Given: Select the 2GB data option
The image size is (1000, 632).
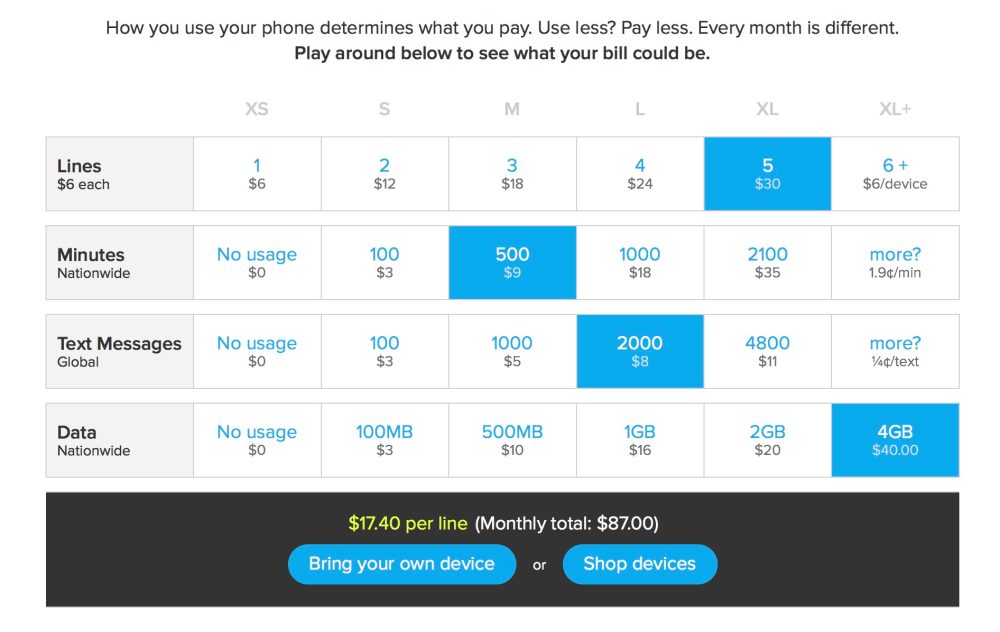Looking at the screenshot, I should 767,440.
